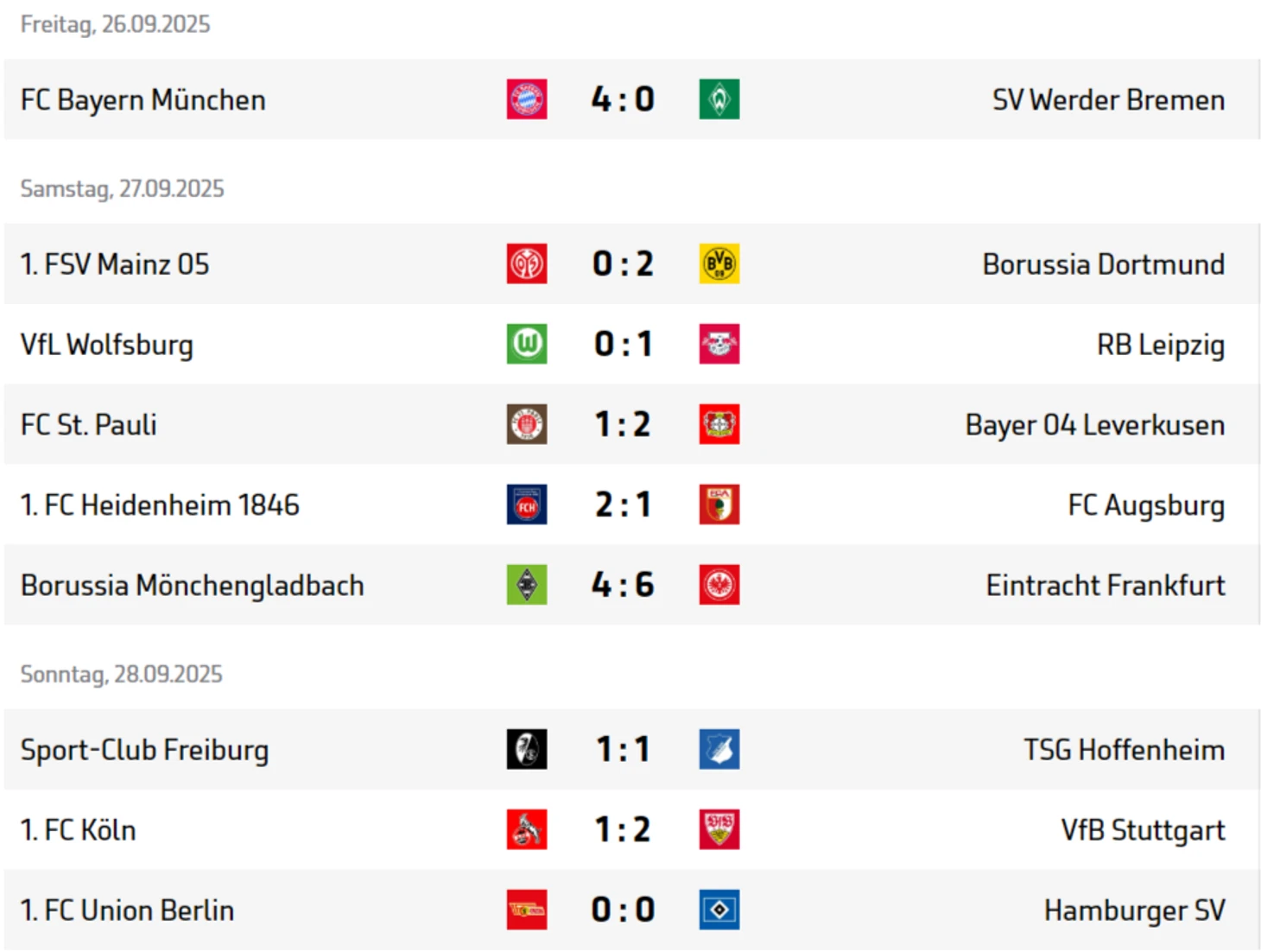The width and height of the screenshot is (1261, 952).
Task: Open the 1. FC Heidenheim 1846 team name
Action: pos(160,505)
